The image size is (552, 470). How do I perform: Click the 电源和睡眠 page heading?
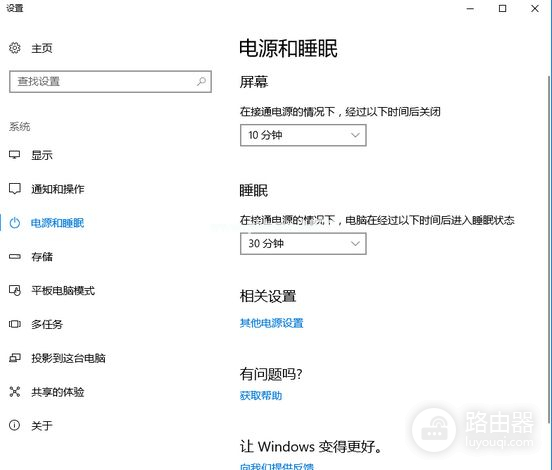click(x=288, y=49)
